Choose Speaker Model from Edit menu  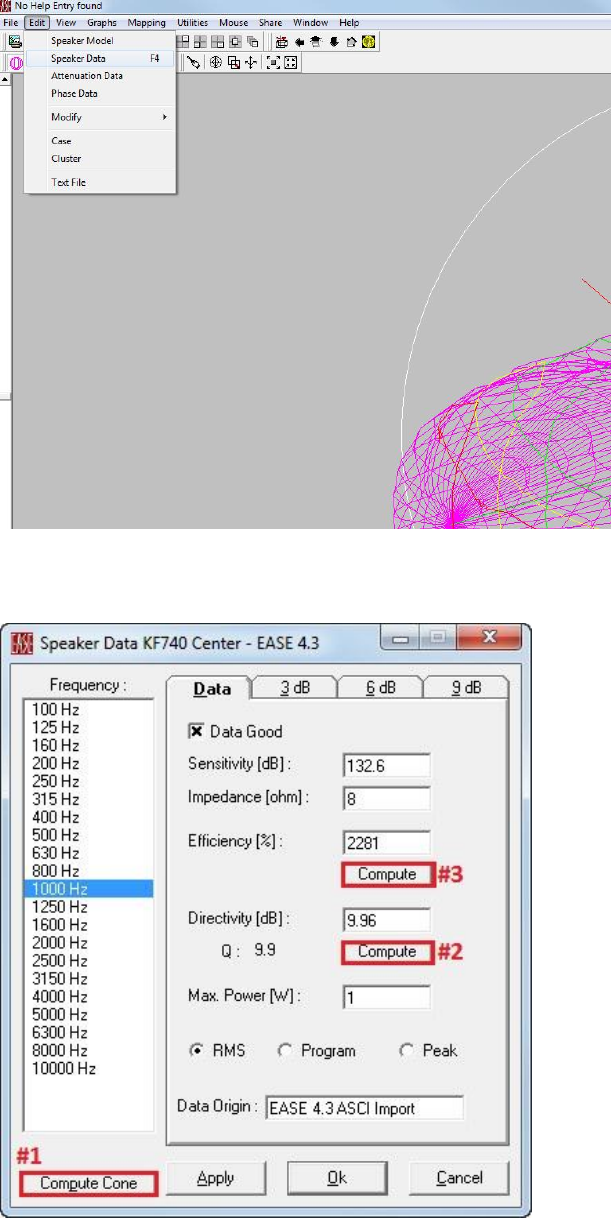pyautogui.click(x=100, y=41)
